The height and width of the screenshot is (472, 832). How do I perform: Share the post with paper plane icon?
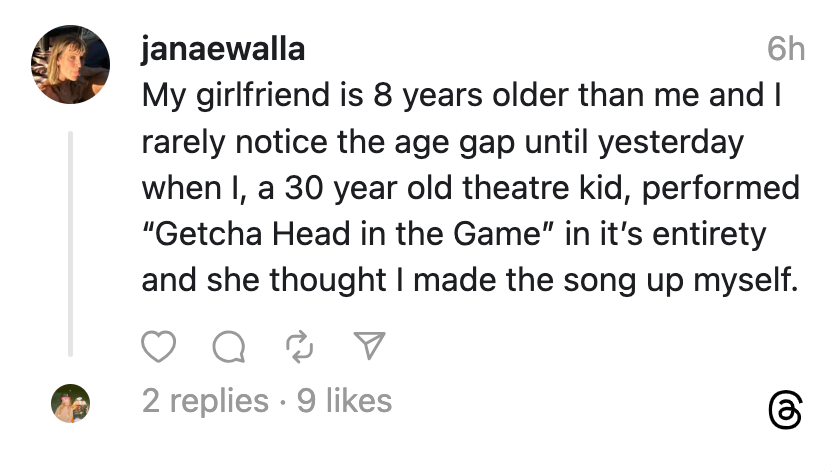[x=370, y=346]
